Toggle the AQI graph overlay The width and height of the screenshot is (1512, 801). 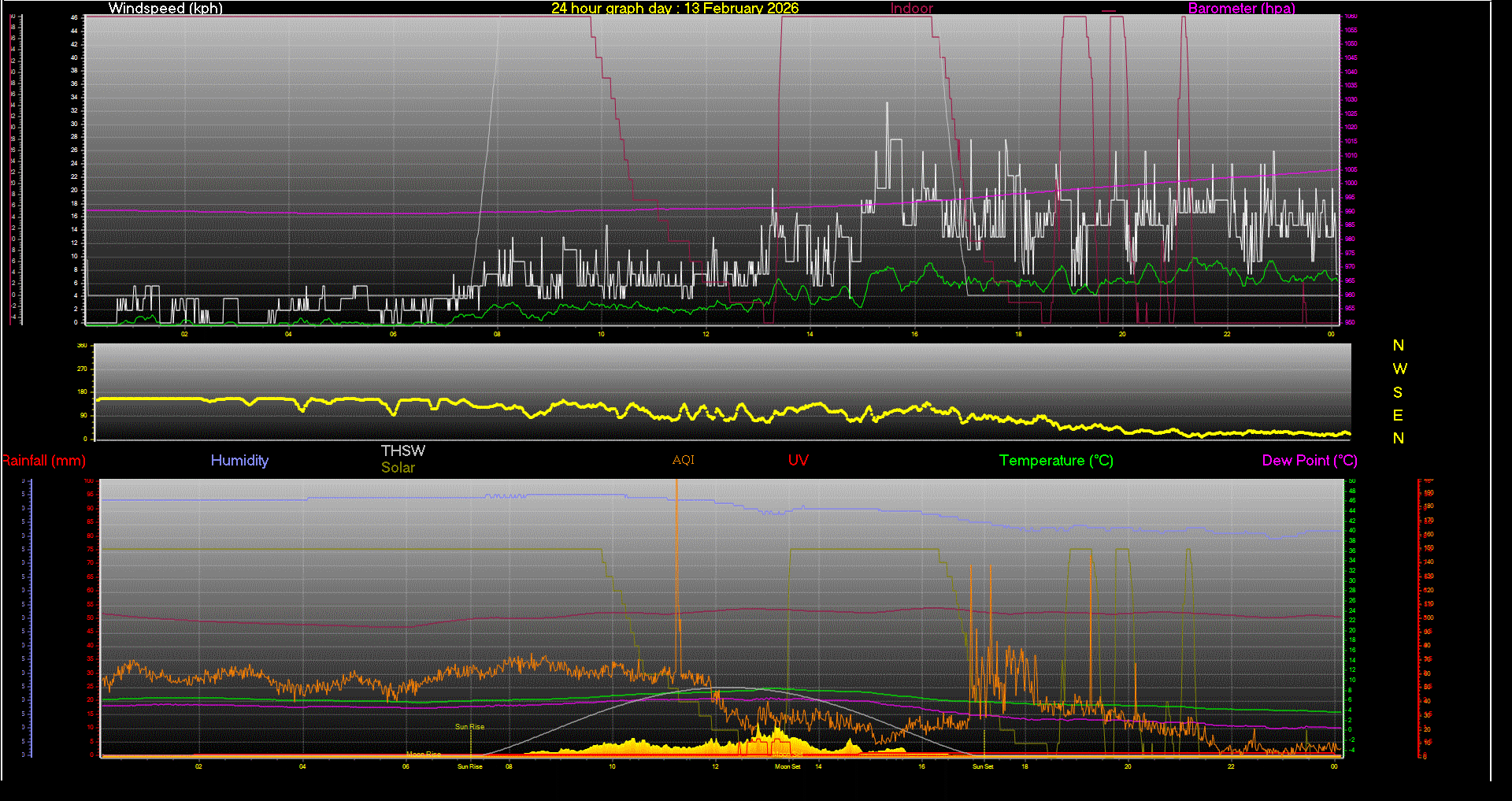[682, 460]
